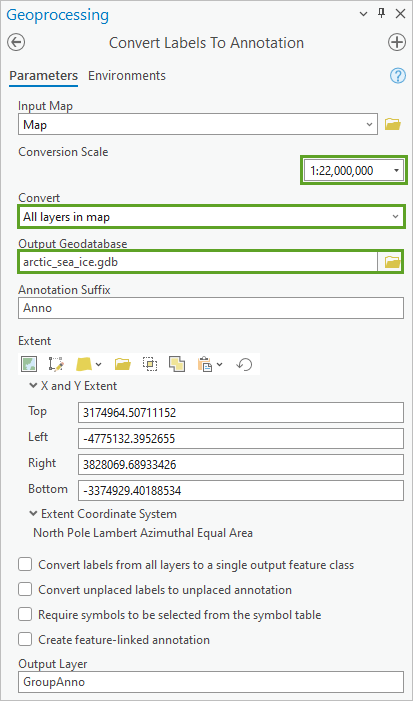This screenshot has width=413, height=701.
Task: Enable Create feature-linked annotation
Action: (x=25, y=640)
